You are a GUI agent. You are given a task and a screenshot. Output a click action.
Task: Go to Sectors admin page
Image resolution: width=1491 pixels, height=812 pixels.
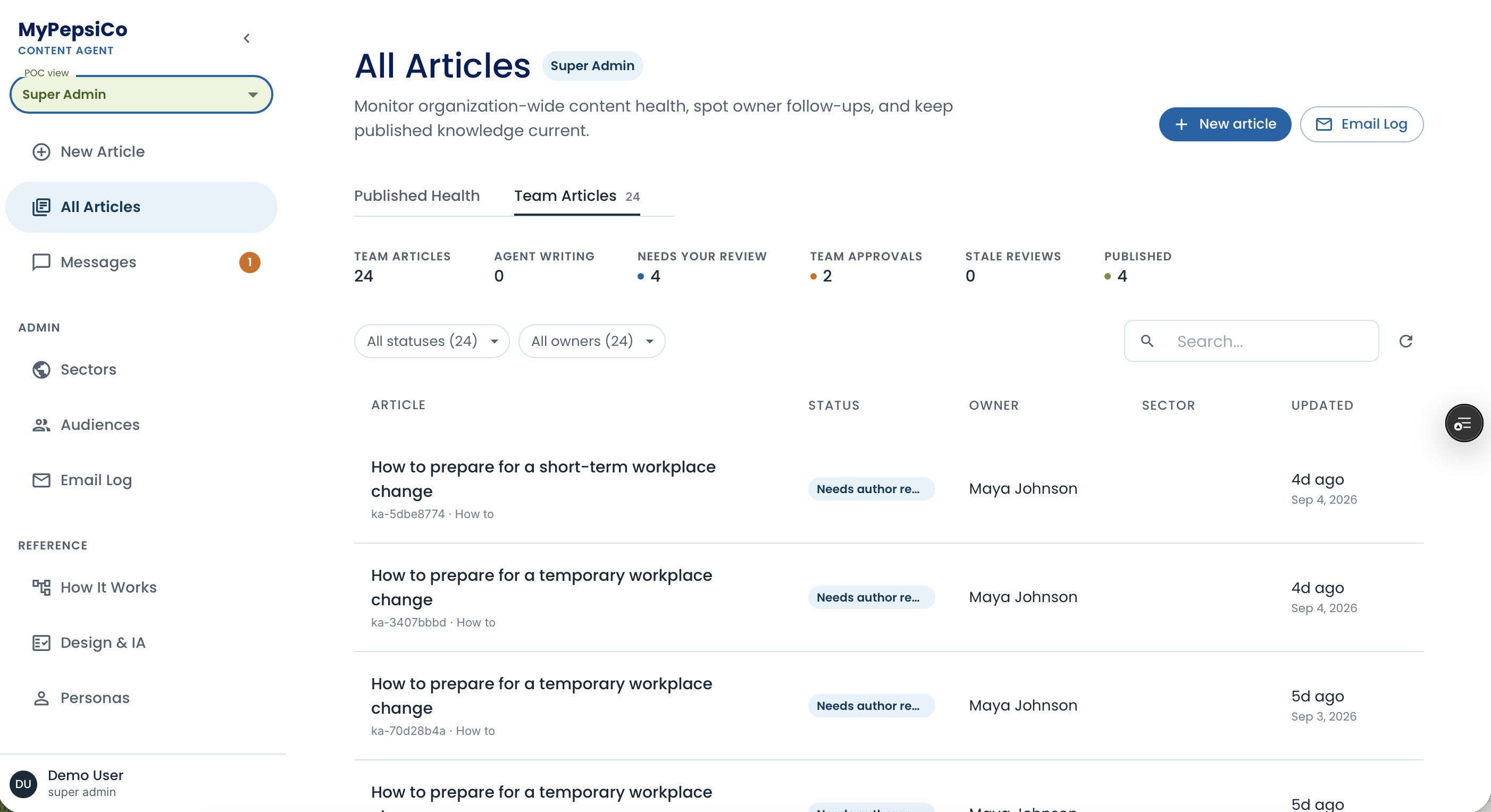(x=141, y=369)
